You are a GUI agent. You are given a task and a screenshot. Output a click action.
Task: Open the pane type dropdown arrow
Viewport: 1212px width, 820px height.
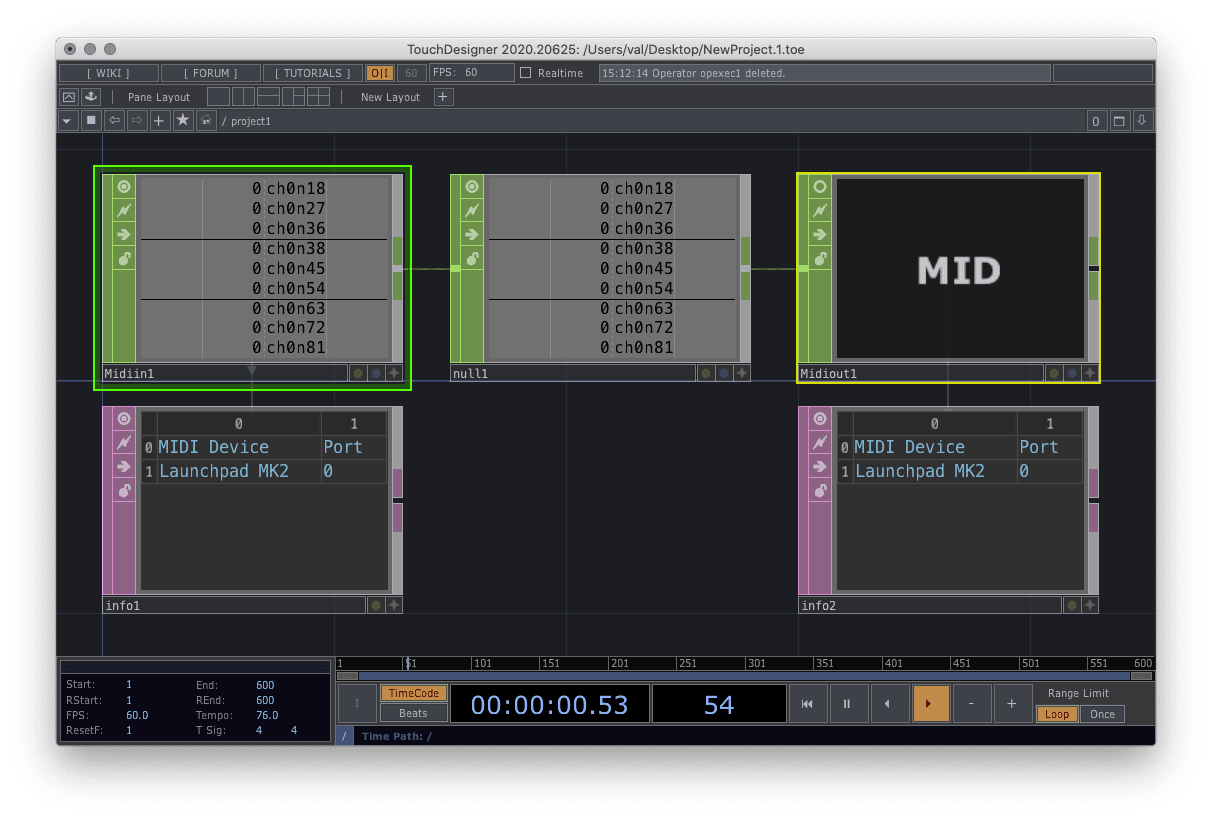67,121
